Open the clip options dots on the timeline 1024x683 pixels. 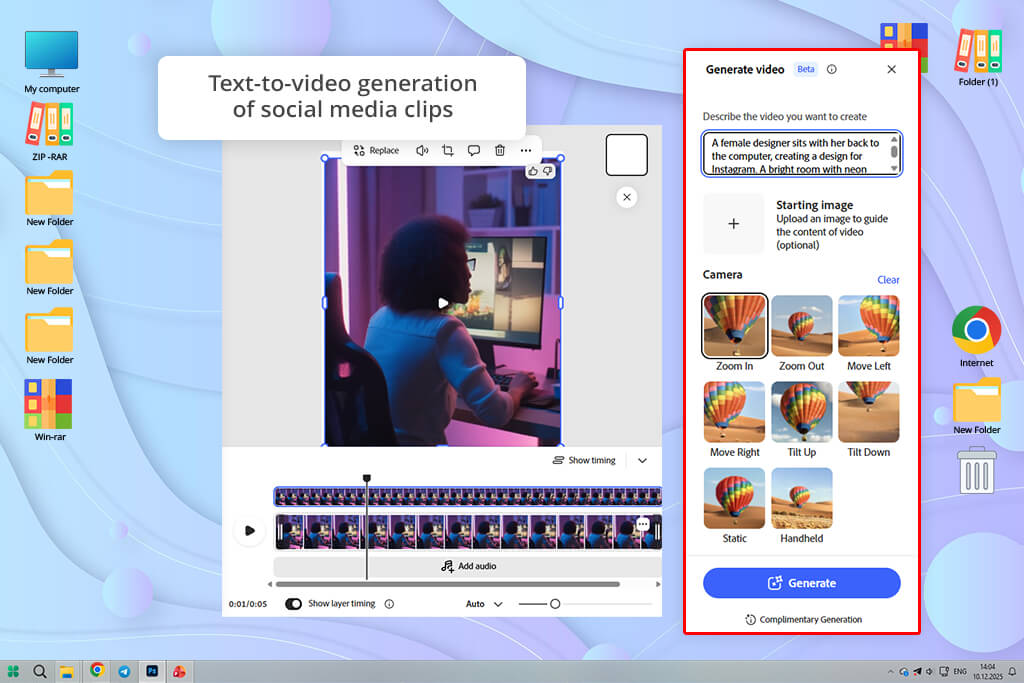pos(643,524)
